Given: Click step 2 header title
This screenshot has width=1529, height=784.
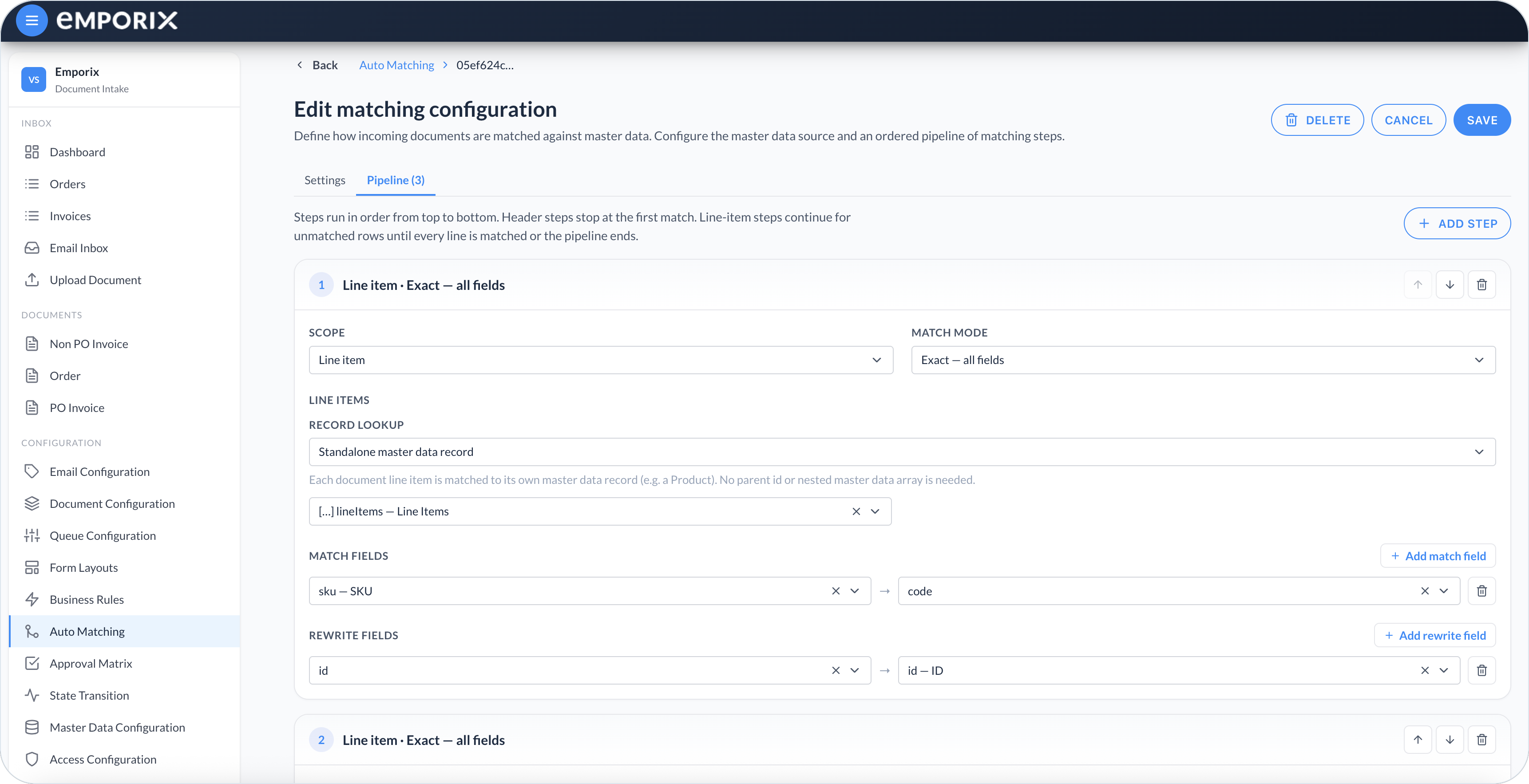Looking at the screenshot, I should click(424, 740).
